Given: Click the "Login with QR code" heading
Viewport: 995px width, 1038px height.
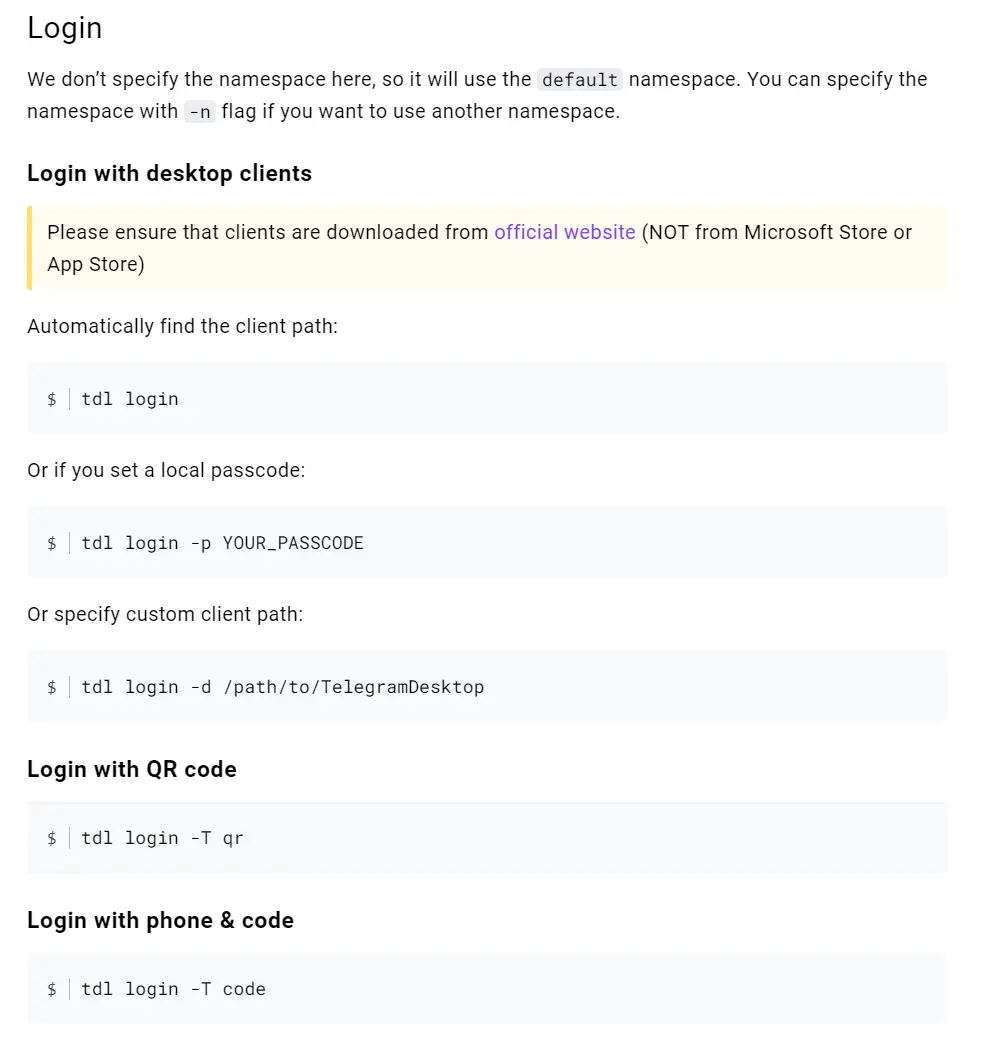Looking at the screenshot, I should tap(132, 769).
